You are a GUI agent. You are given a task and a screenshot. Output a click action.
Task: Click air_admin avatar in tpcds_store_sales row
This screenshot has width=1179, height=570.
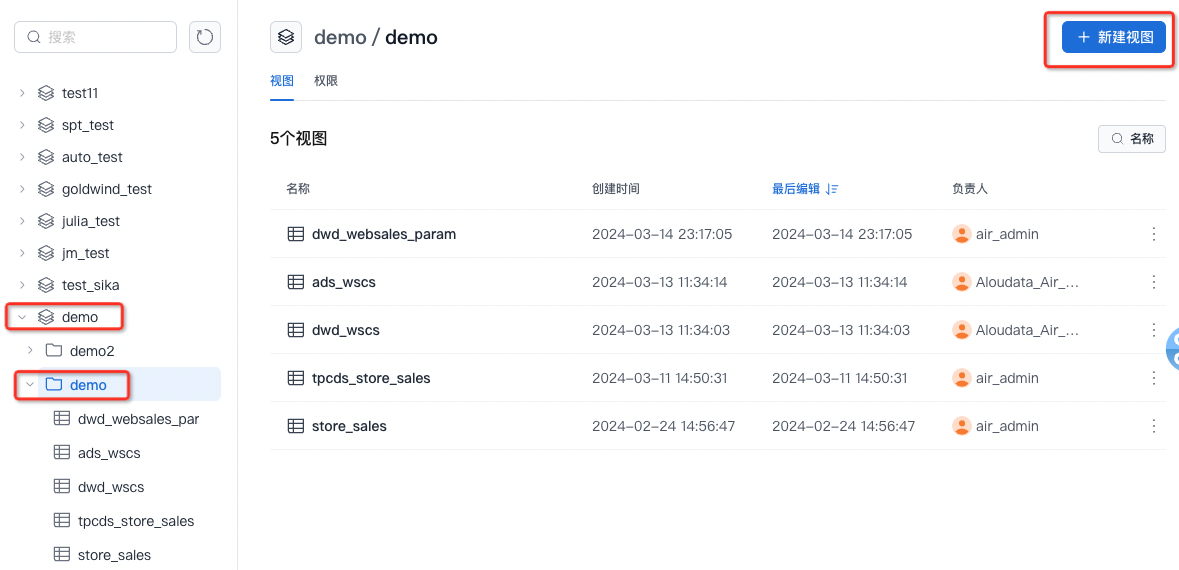click(962, 378)
